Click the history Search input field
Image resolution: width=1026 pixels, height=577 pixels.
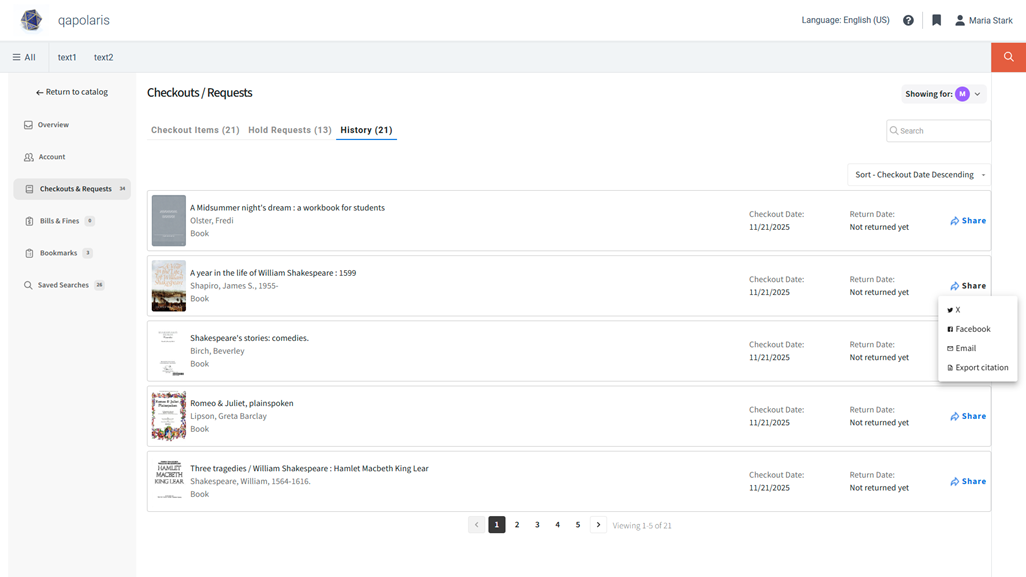(938, 131)
